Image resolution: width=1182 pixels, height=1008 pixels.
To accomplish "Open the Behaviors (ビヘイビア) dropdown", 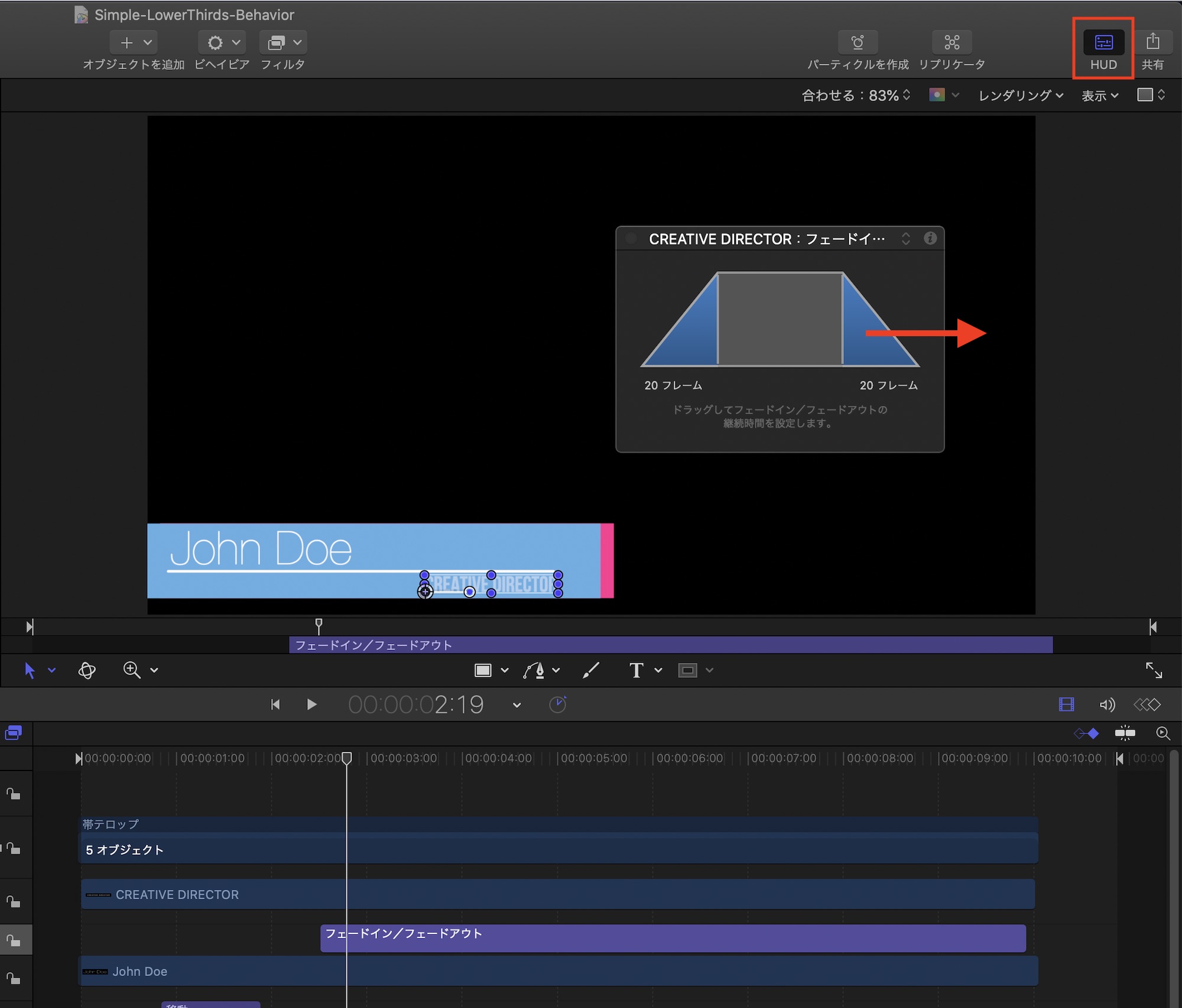I will click(222, 43).
